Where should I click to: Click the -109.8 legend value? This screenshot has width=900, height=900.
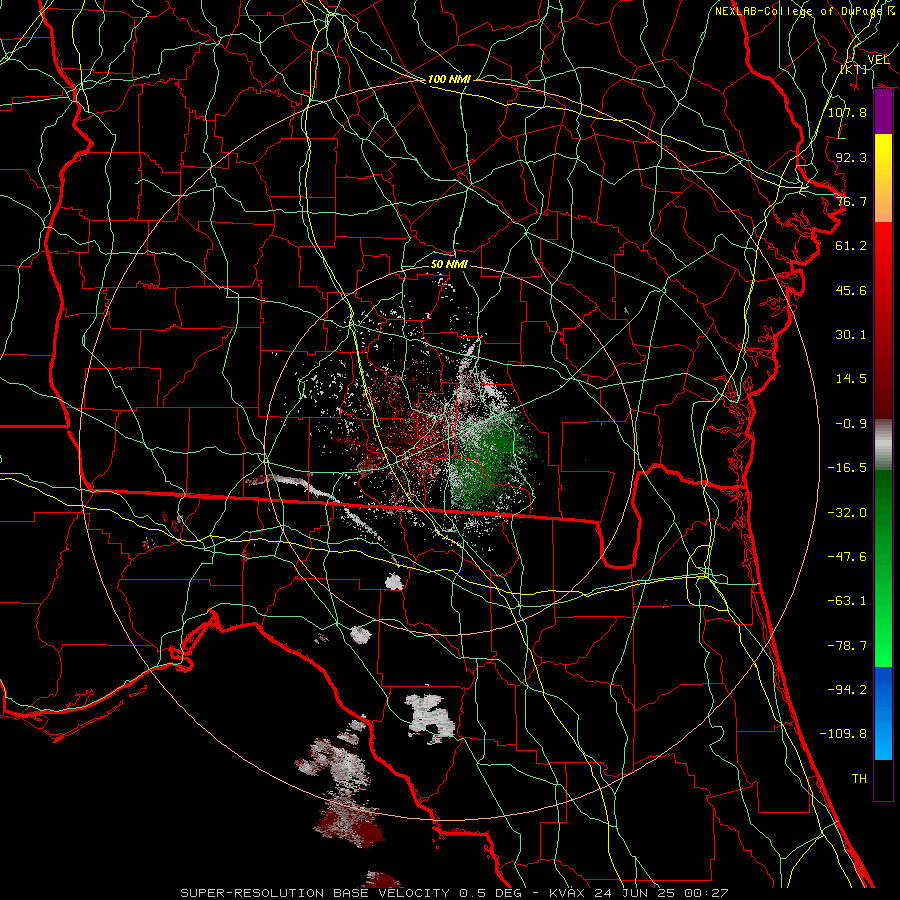843,734
